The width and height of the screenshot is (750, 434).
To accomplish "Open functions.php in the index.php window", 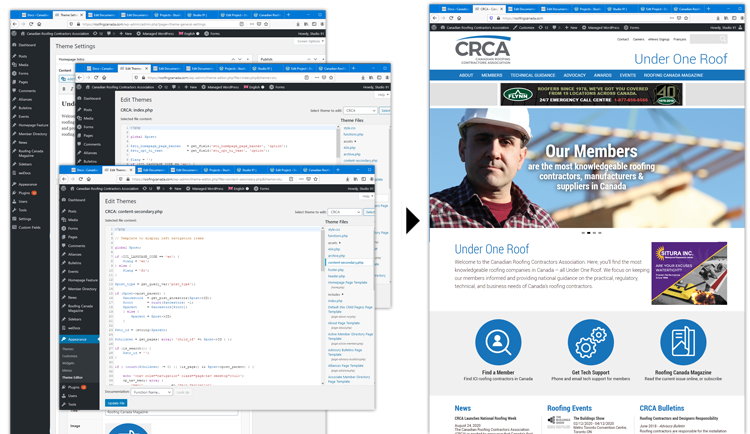I will tap(353, 134).
